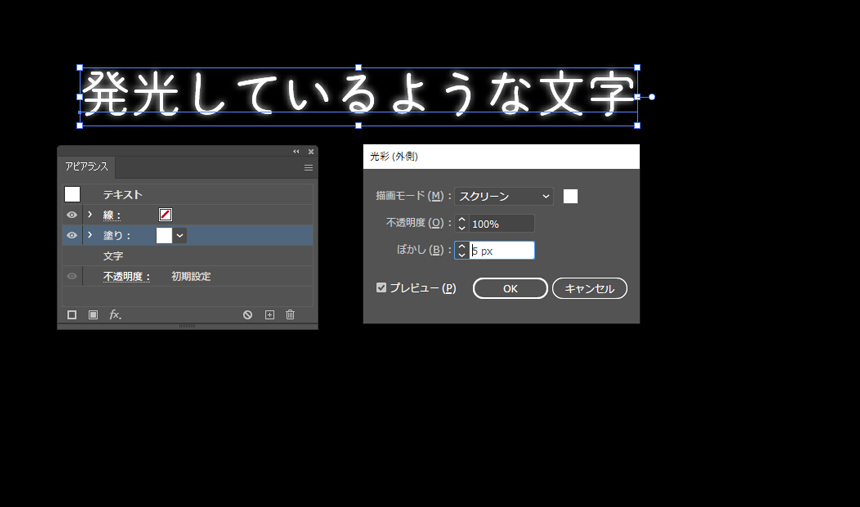The width and height of the screenshot is (860, 507).
Task: Close the Appearance panel
Action: pyautogui.click(x=311, y=151)
